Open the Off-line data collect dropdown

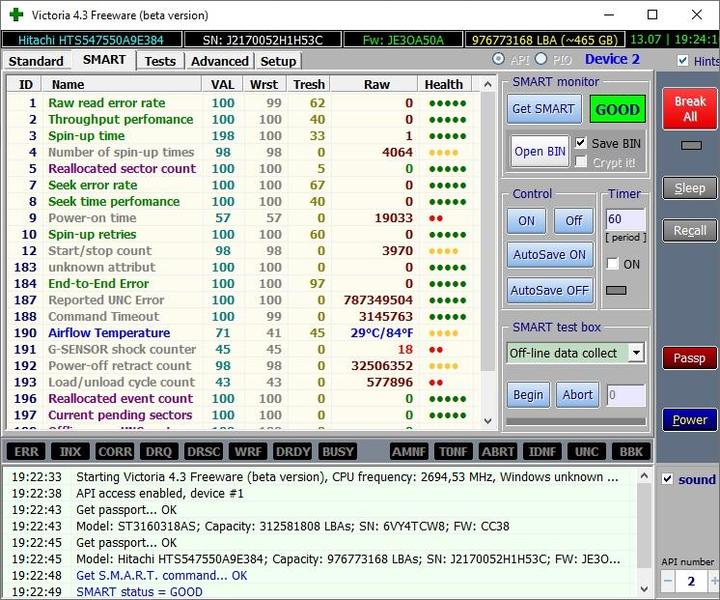[x=636, y=353]
